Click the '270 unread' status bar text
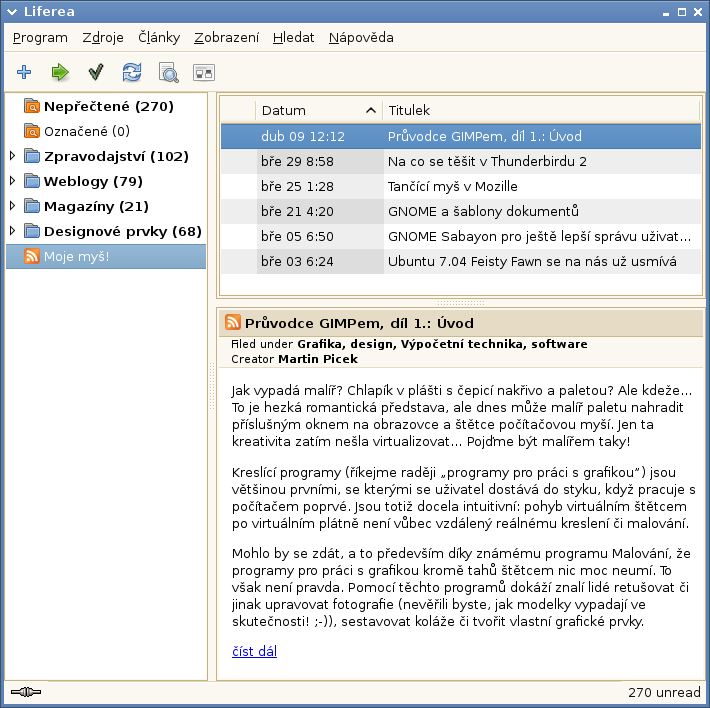710x708 pixels. (x=664, y=692)
